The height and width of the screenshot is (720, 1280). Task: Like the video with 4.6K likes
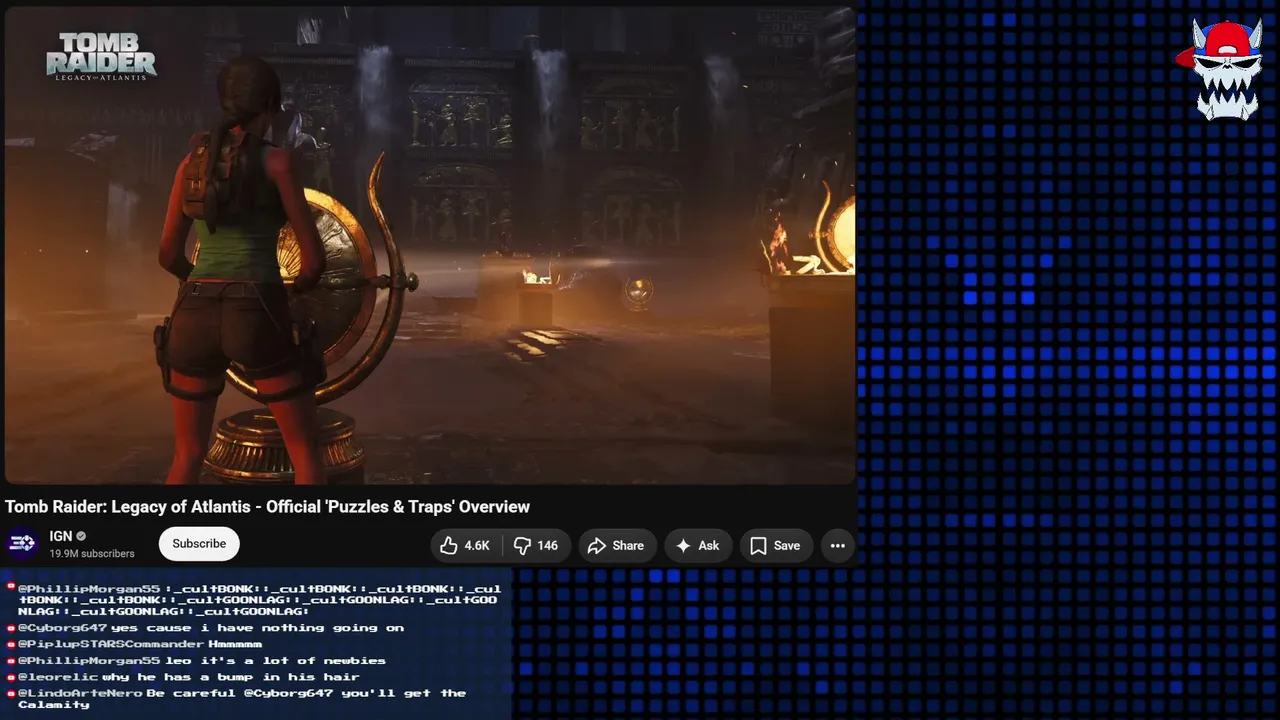point(466,545)
